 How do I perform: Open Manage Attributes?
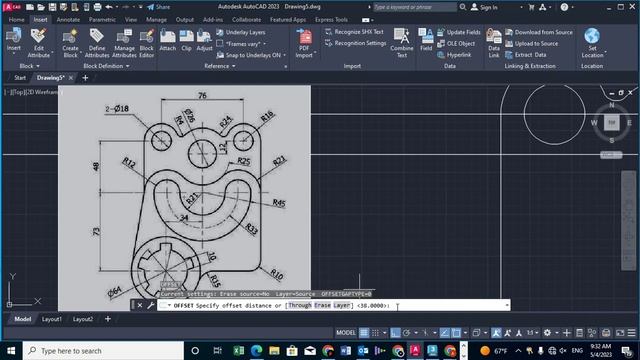[124, 43]
